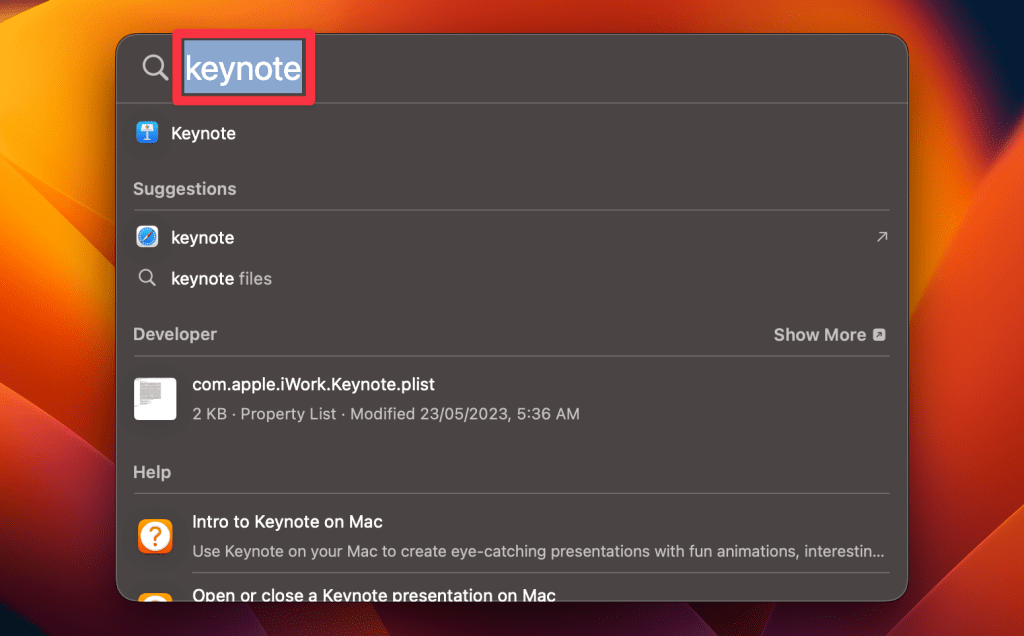Choose the keynote web search suggestion
Viewport: 1024px width, 636px height.
[x=202, y=238]
